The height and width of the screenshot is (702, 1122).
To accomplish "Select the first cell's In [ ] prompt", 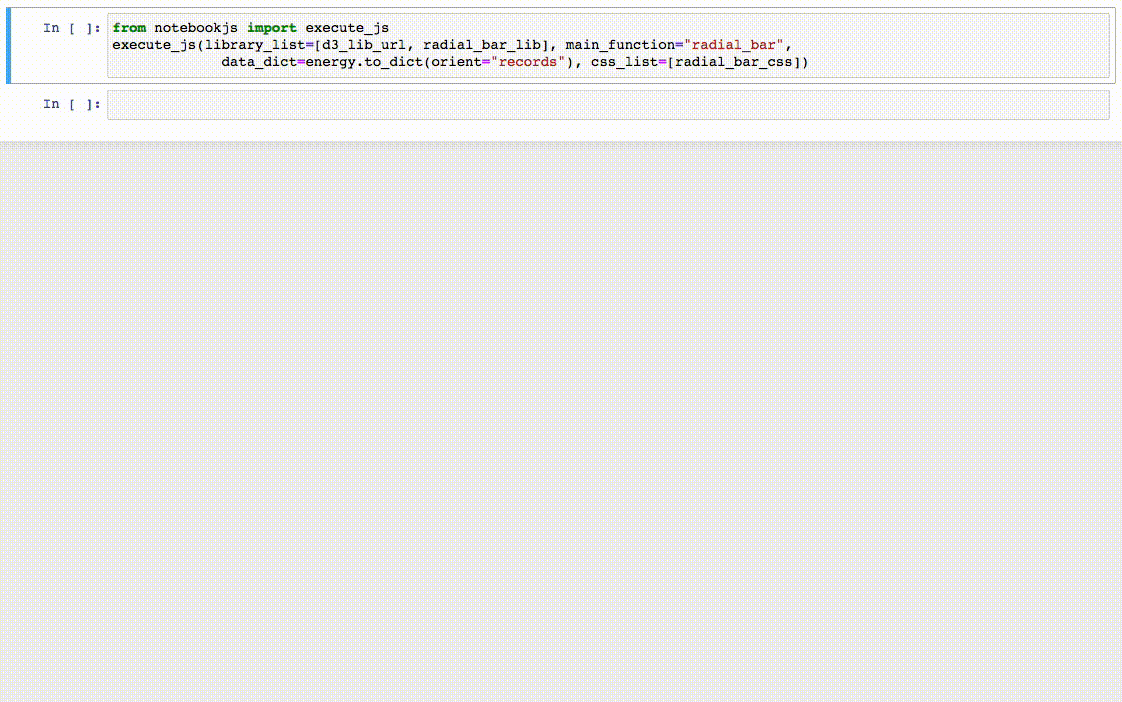I will (x=72, y=28).
